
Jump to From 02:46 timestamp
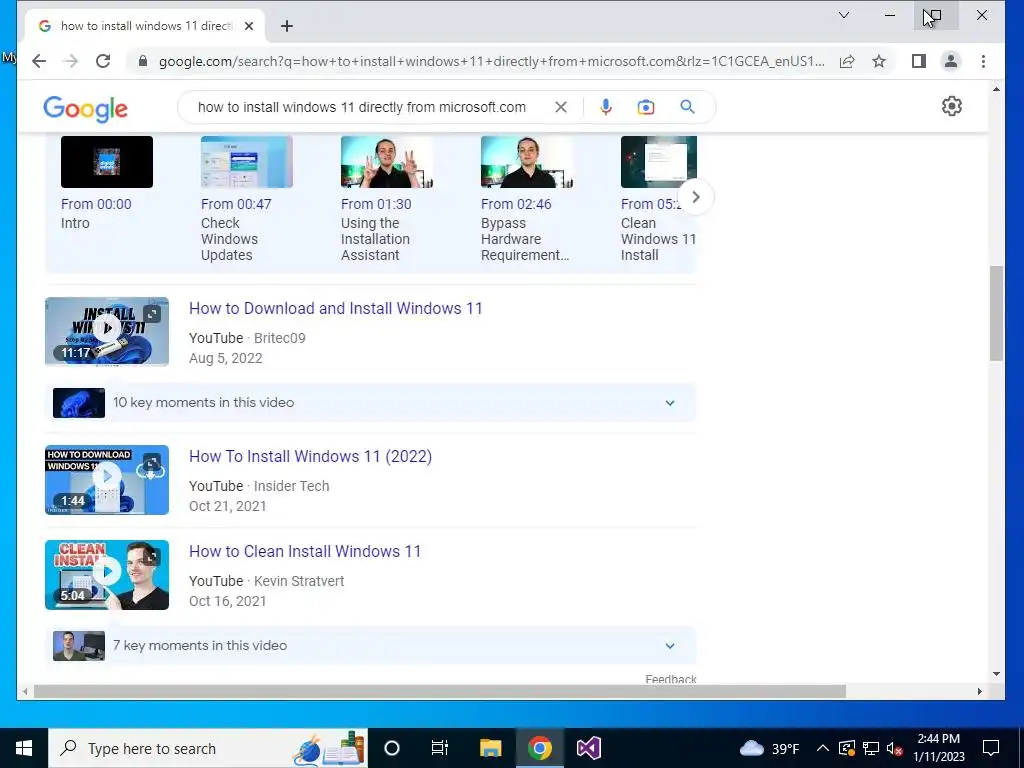click(x=516, y=204)
